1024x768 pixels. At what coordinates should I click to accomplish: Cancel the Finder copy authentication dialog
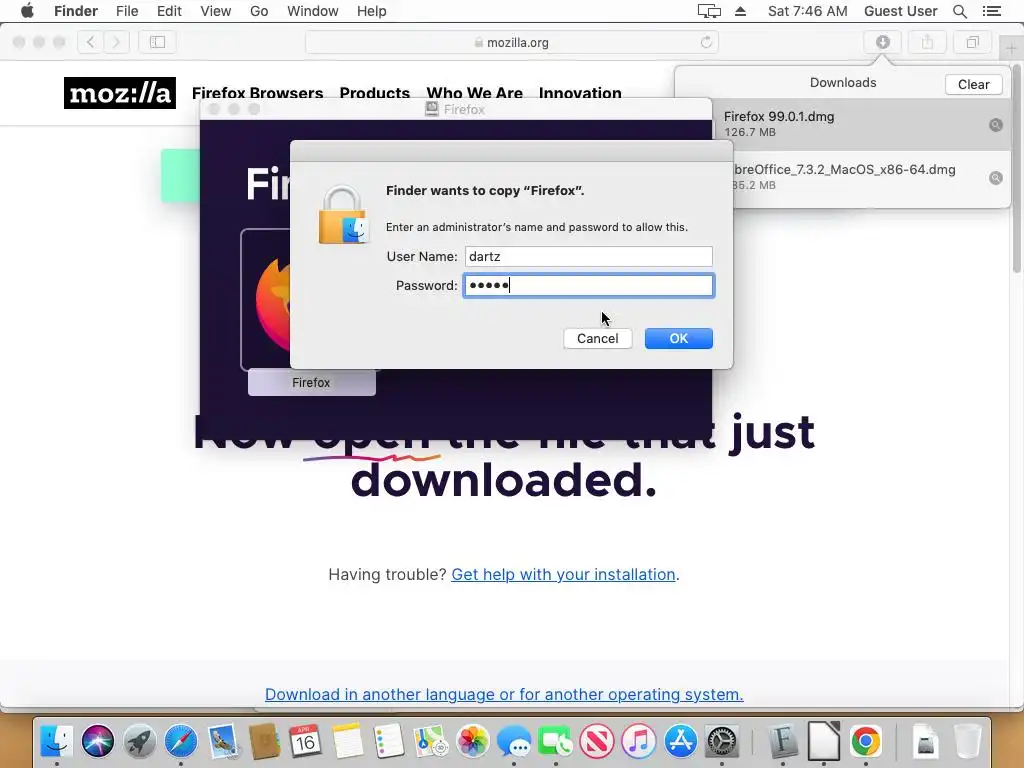click(598, 338)
